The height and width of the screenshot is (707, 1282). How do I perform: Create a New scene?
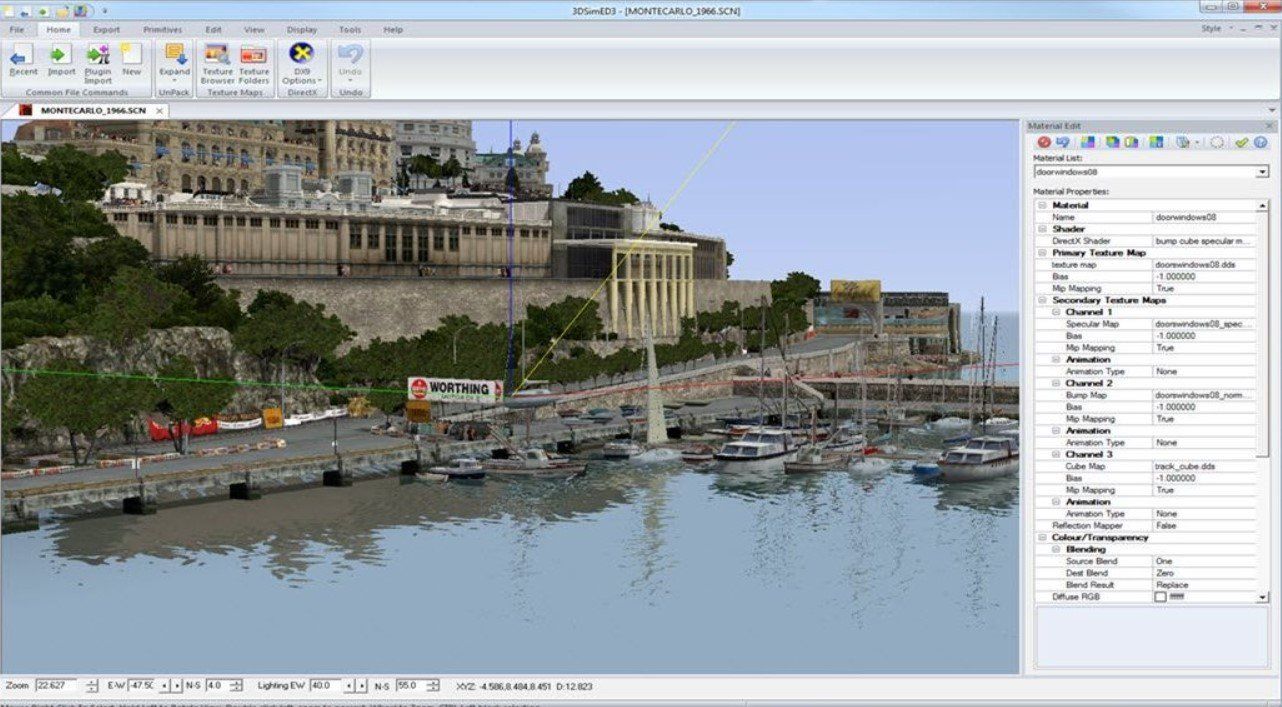click(131, 60)
